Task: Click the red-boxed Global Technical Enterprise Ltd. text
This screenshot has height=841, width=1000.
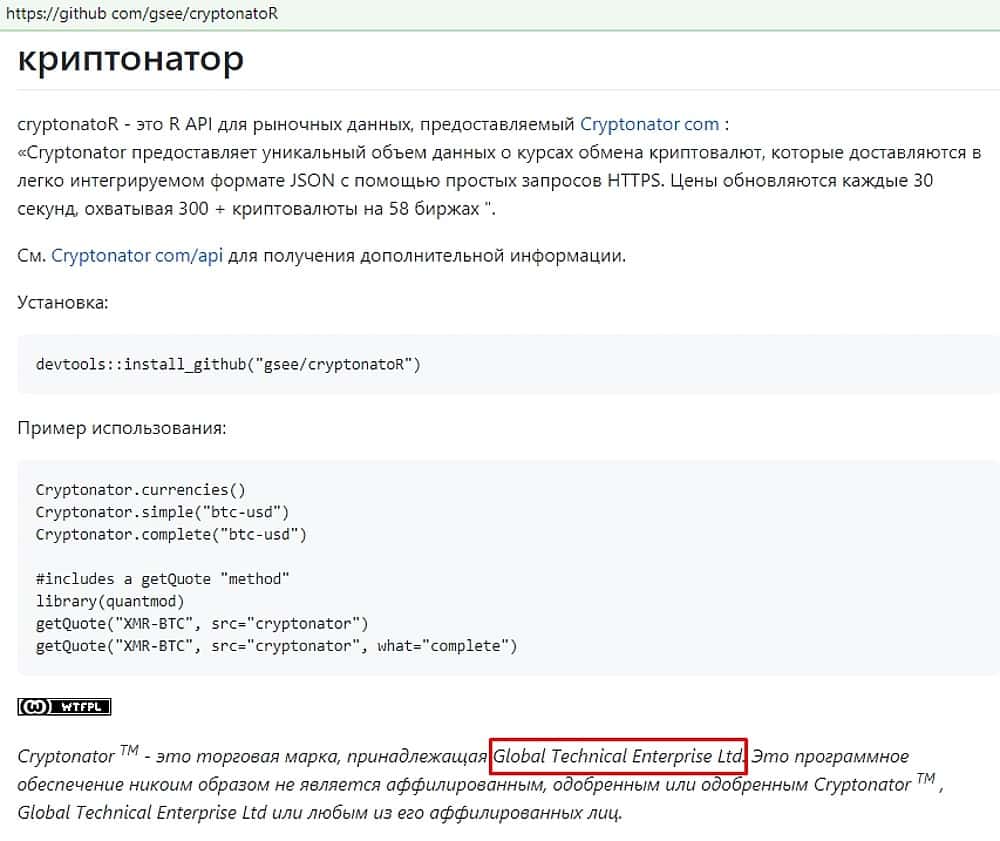Action: tap(619, 756)
